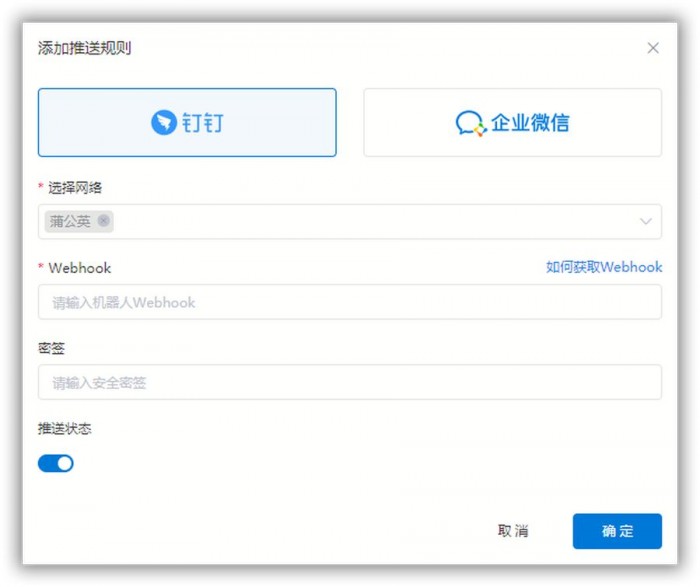Close the 添加推送规则 dialog
The height and width of the screenshot is (587, 700).
653,48
